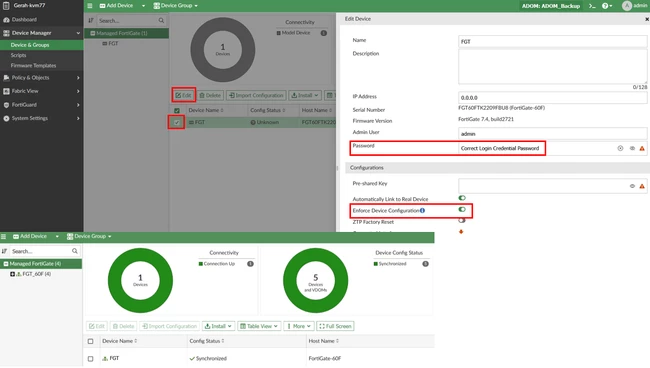
Task: Click the Full Screen button
Action: pyautogui.click(x=335, y=326)
